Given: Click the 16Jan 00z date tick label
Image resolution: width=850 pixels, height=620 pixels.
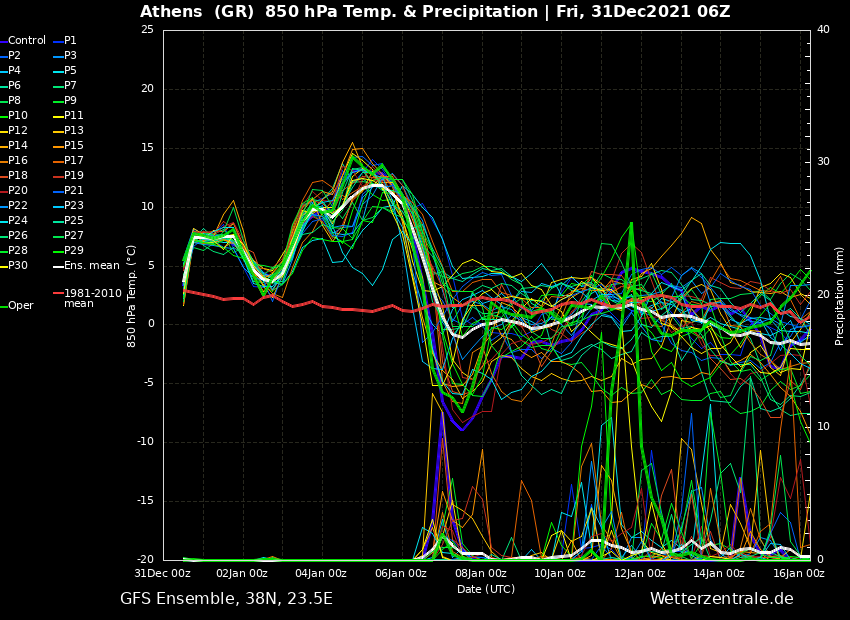Looking at the screenshot, I should click(798, 574).
